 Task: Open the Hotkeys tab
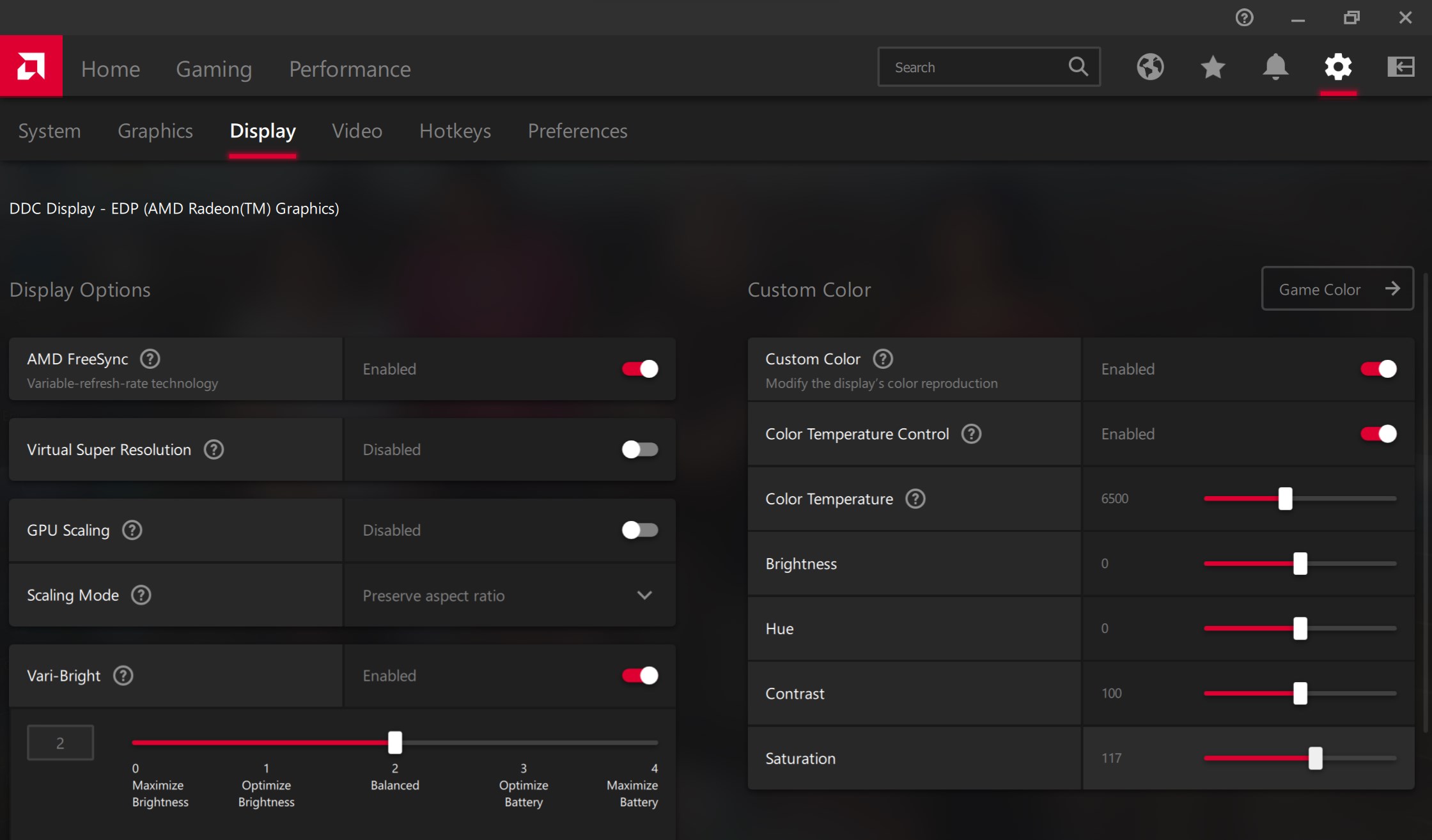tap(455, 130)
